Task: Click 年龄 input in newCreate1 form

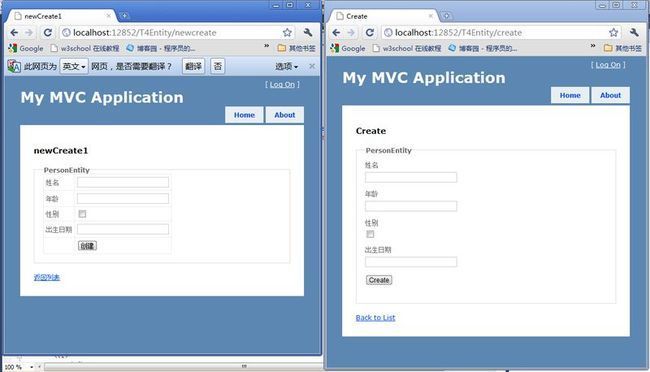Action: 123,199
